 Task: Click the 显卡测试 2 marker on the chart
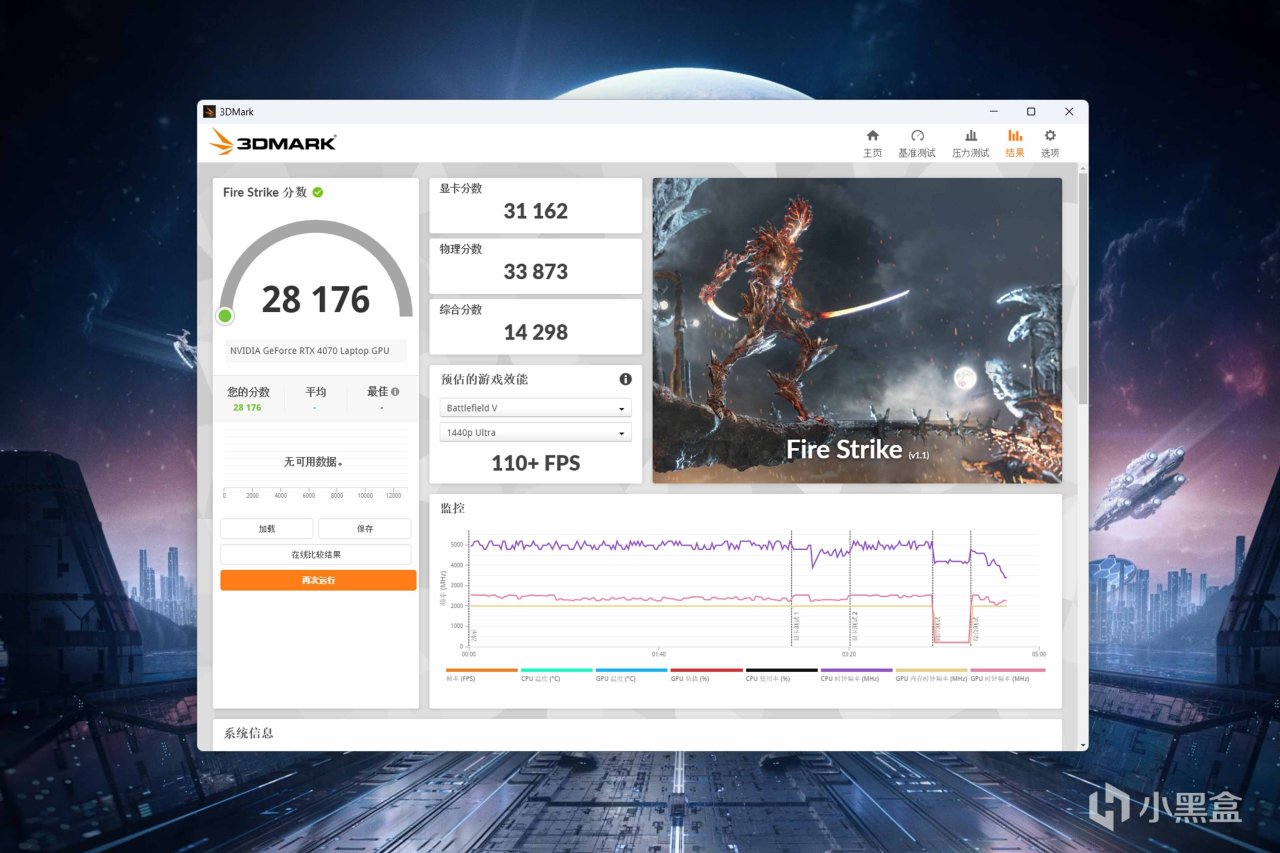[855, 625]
